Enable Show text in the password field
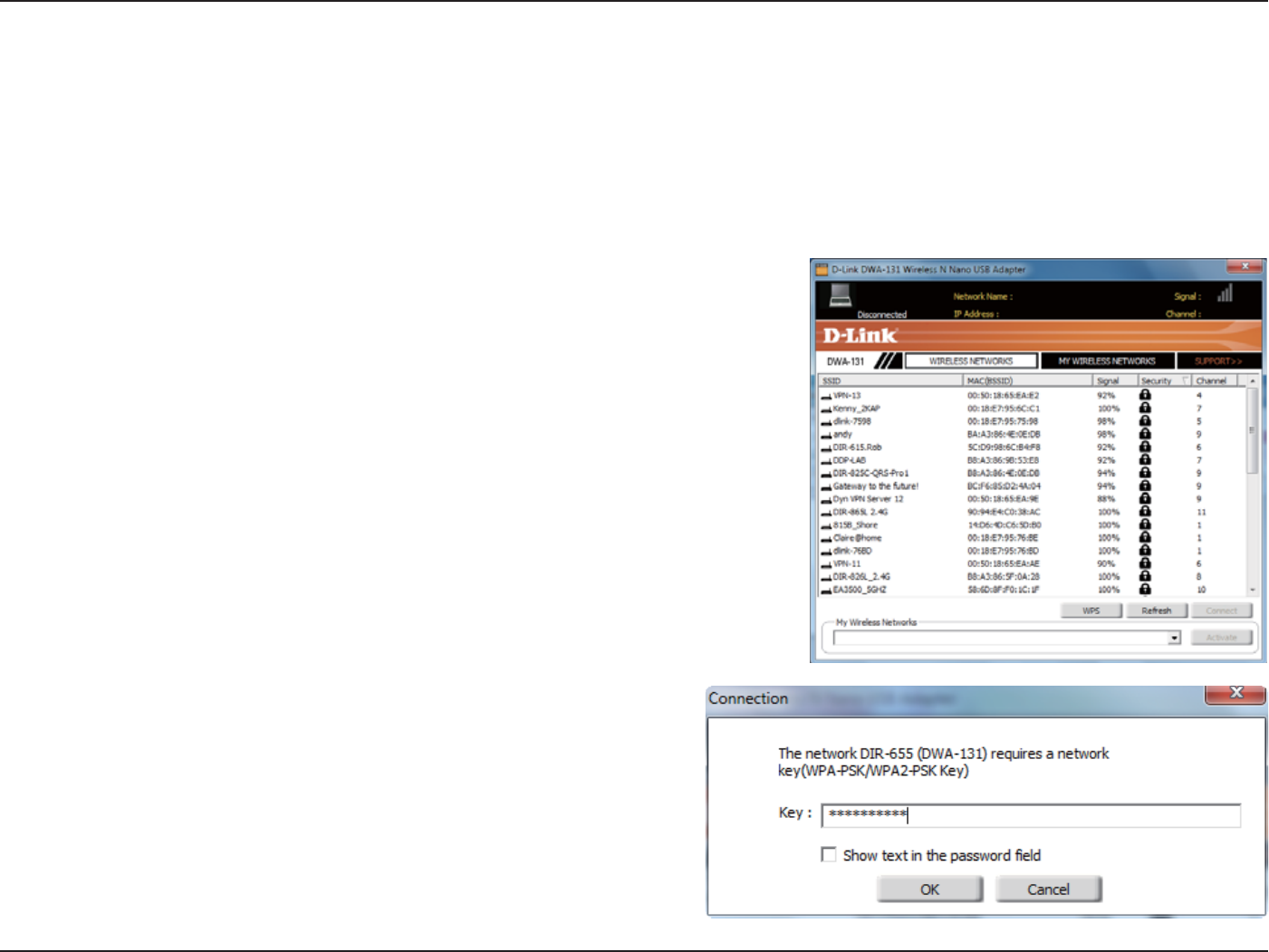The width and height of the screenshot is (1269, 952). [x=828, y=854]
